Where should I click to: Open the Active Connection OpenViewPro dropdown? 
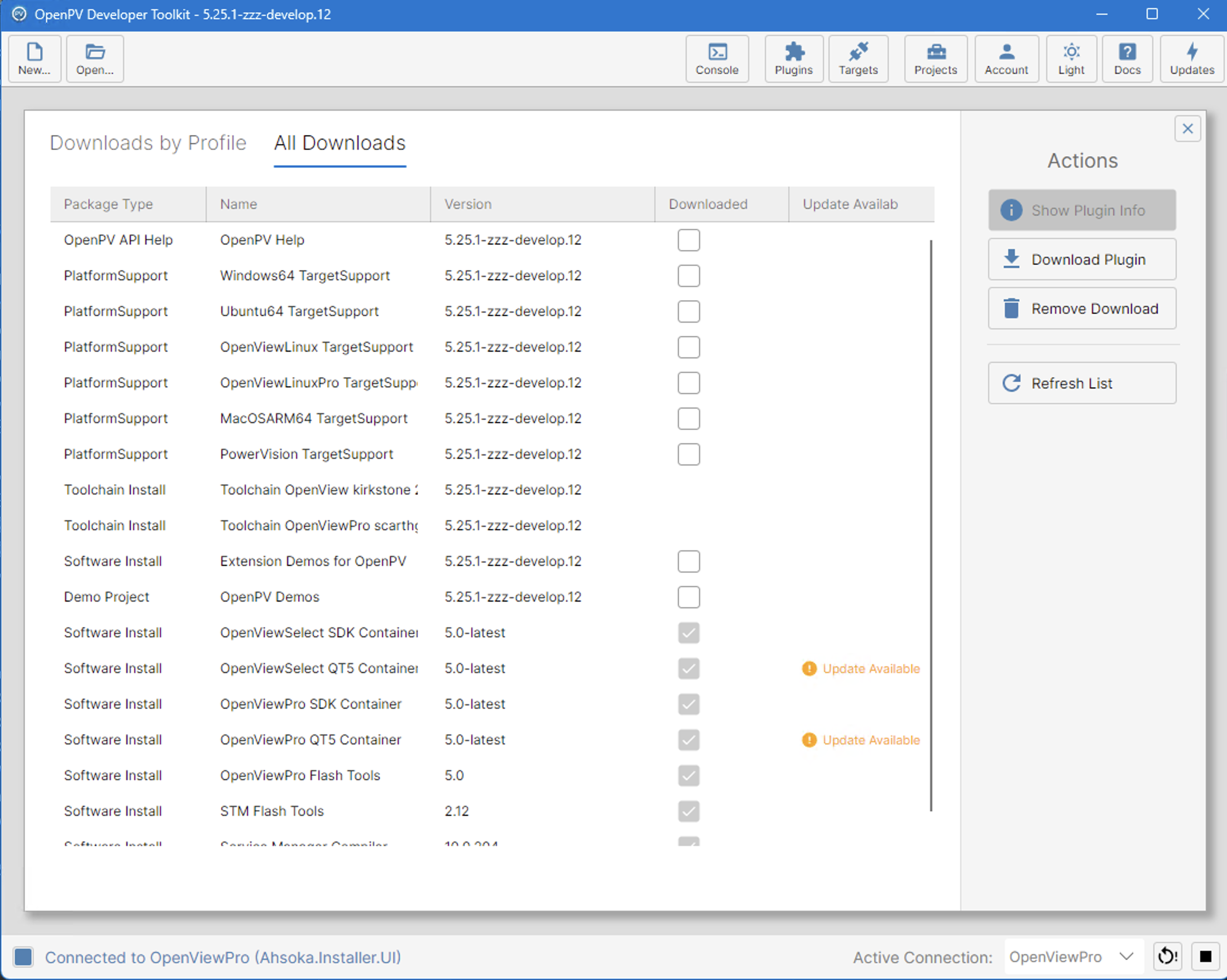pyautogui.click(x=1074, y=957)
